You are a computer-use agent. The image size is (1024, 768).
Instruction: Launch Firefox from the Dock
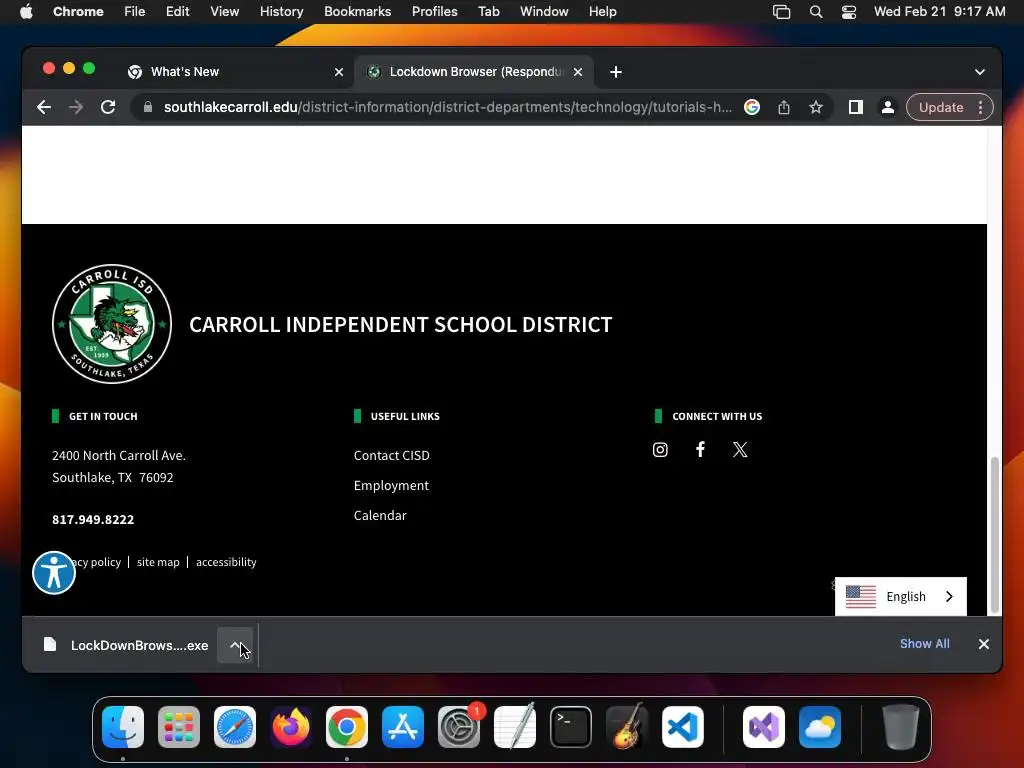tap(291, 727)
